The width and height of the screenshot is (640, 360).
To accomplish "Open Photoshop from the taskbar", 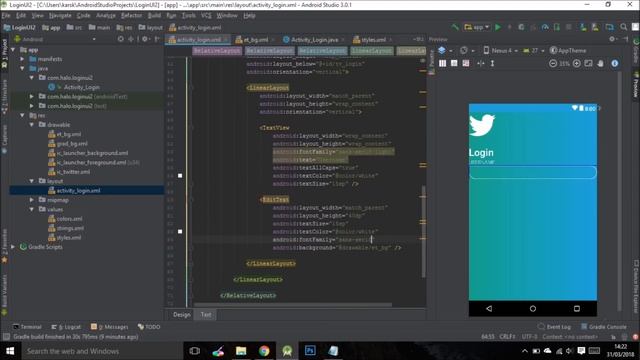I will 310,351.
